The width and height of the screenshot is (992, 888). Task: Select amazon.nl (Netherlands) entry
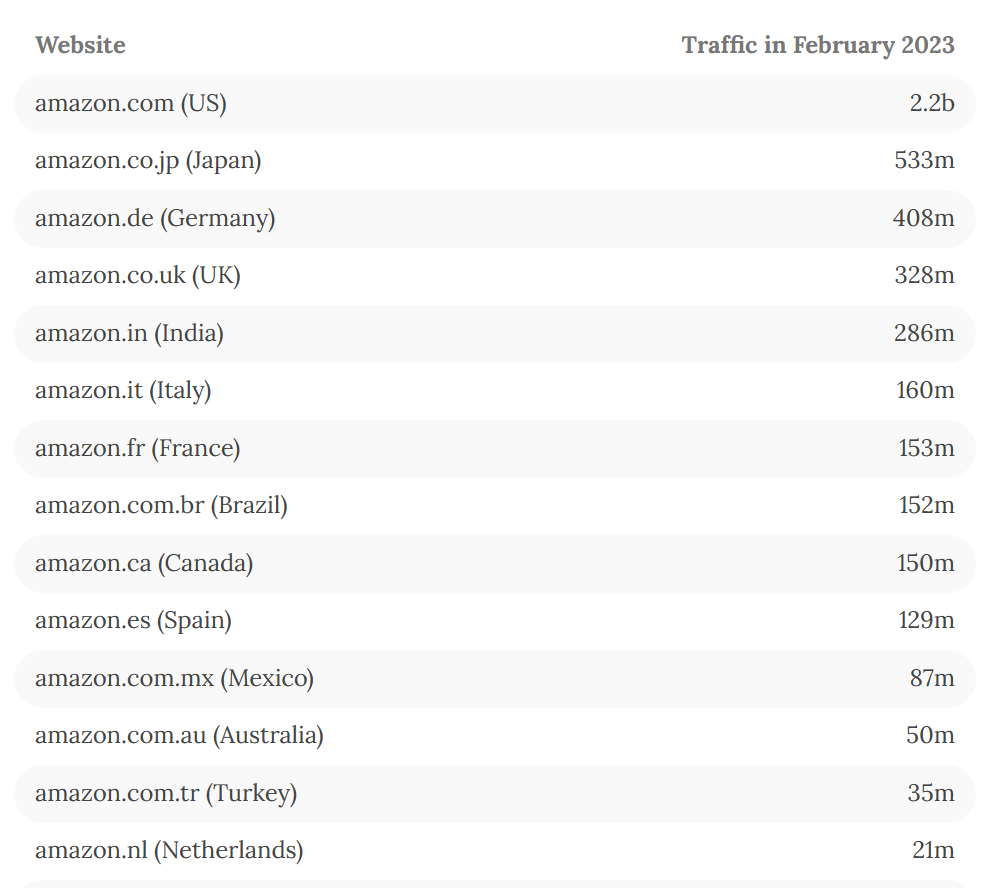pyautogui.click(x=169, y=850)
